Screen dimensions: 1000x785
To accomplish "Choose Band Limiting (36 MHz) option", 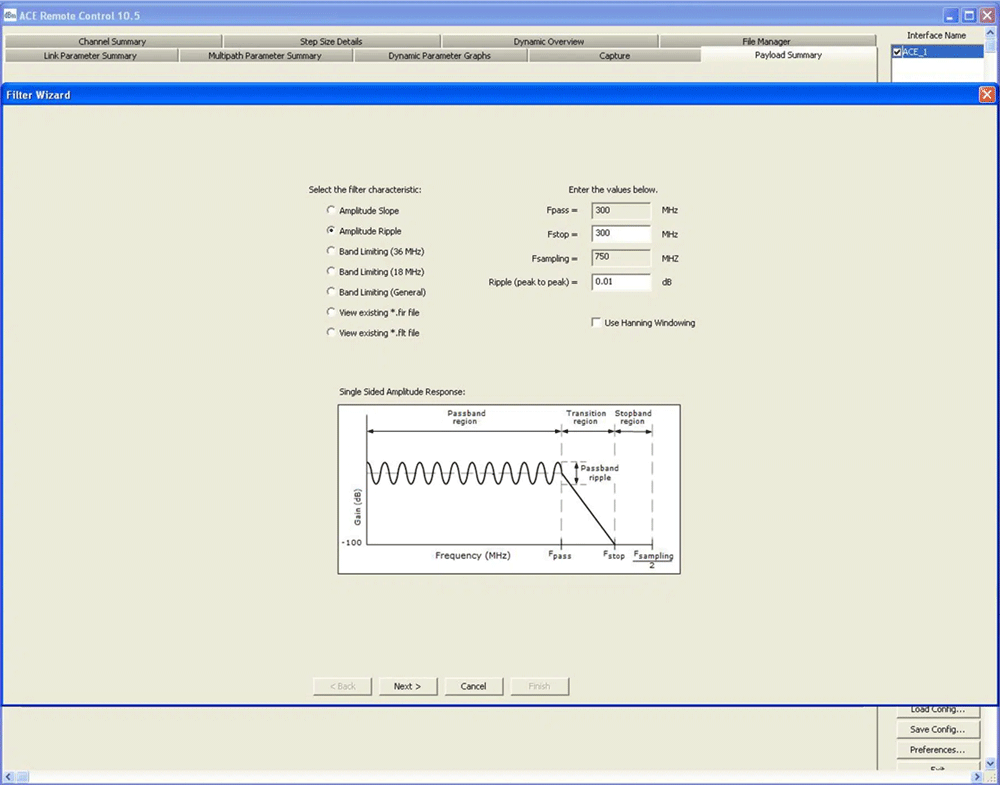I will coord(331,252).
